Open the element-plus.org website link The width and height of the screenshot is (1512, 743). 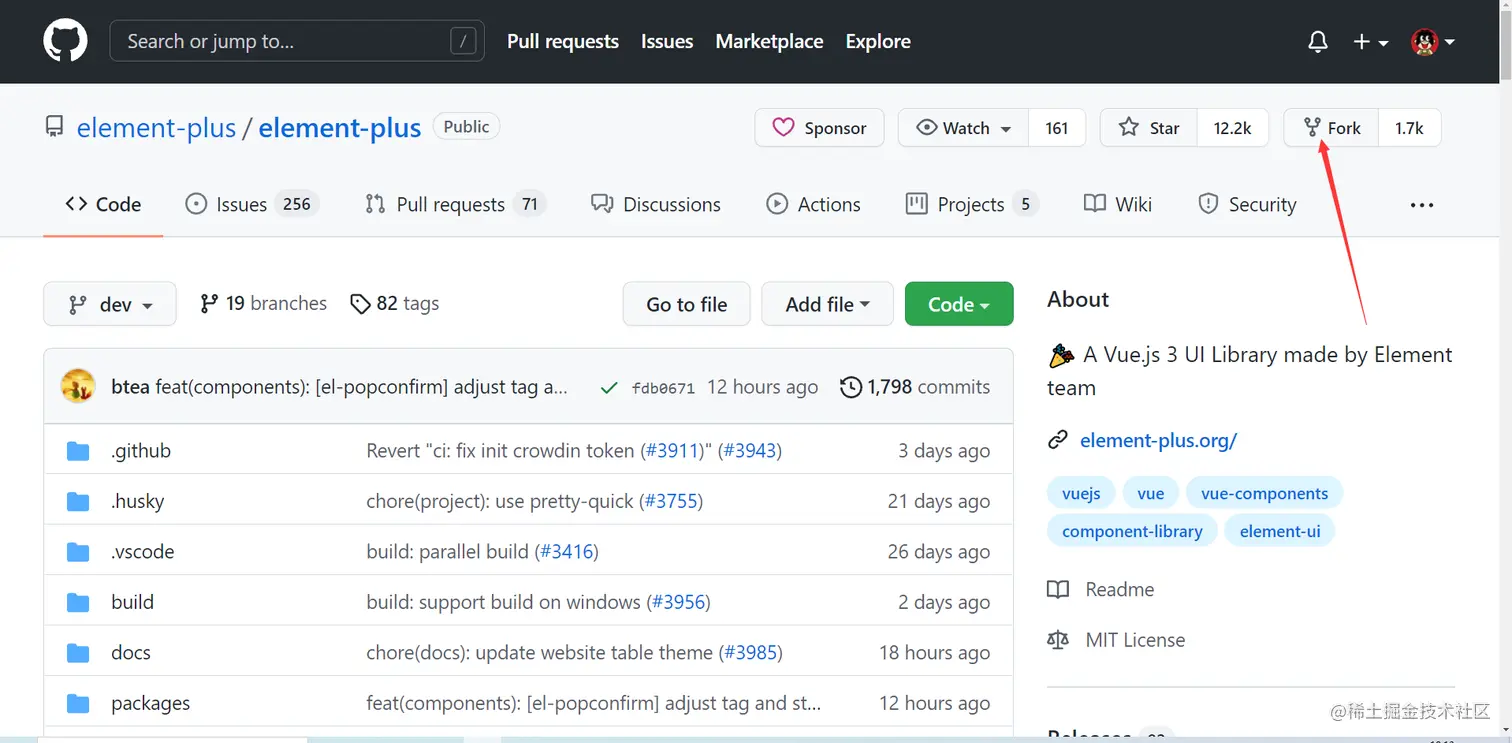coord(1158,440)
